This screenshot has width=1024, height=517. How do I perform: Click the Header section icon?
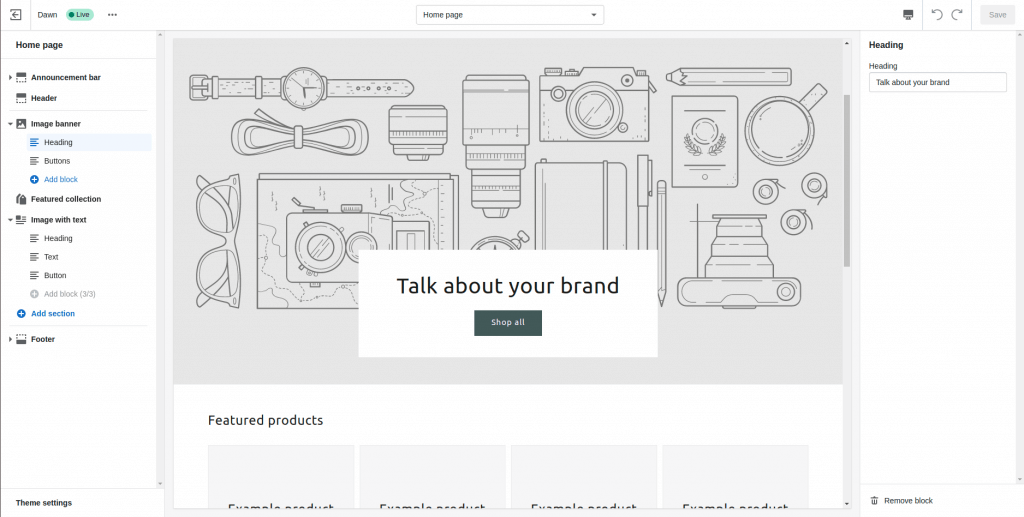[21, 98]
